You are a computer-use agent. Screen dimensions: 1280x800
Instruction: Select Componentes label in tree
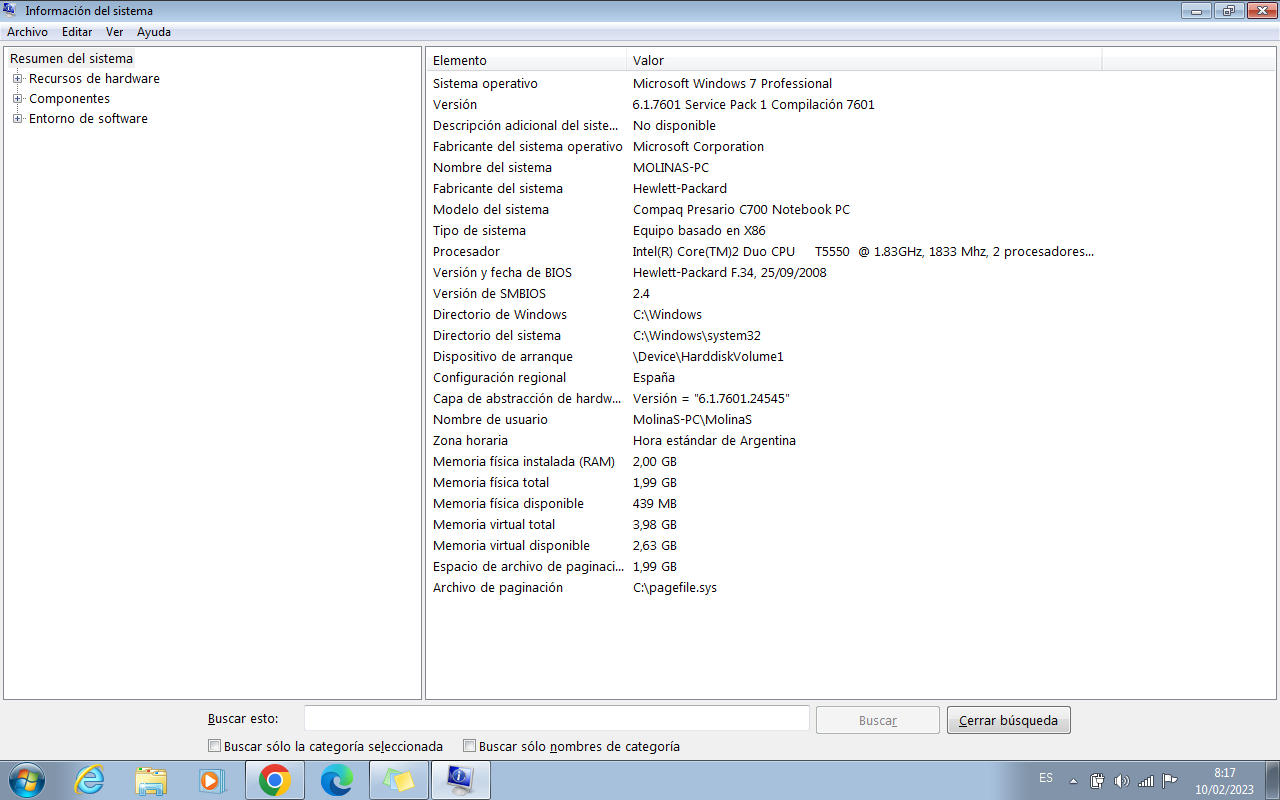coord(69,98)
